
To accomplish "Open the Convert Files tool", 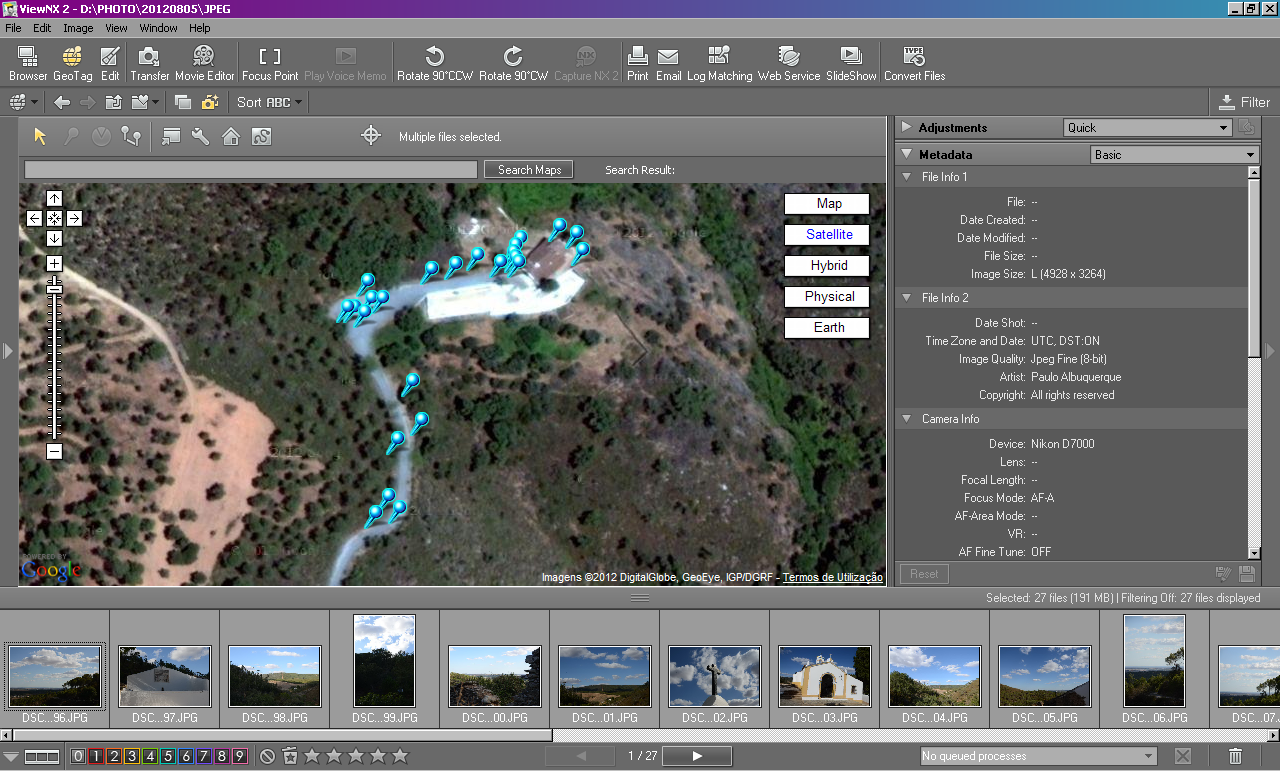I will [914, 63].
